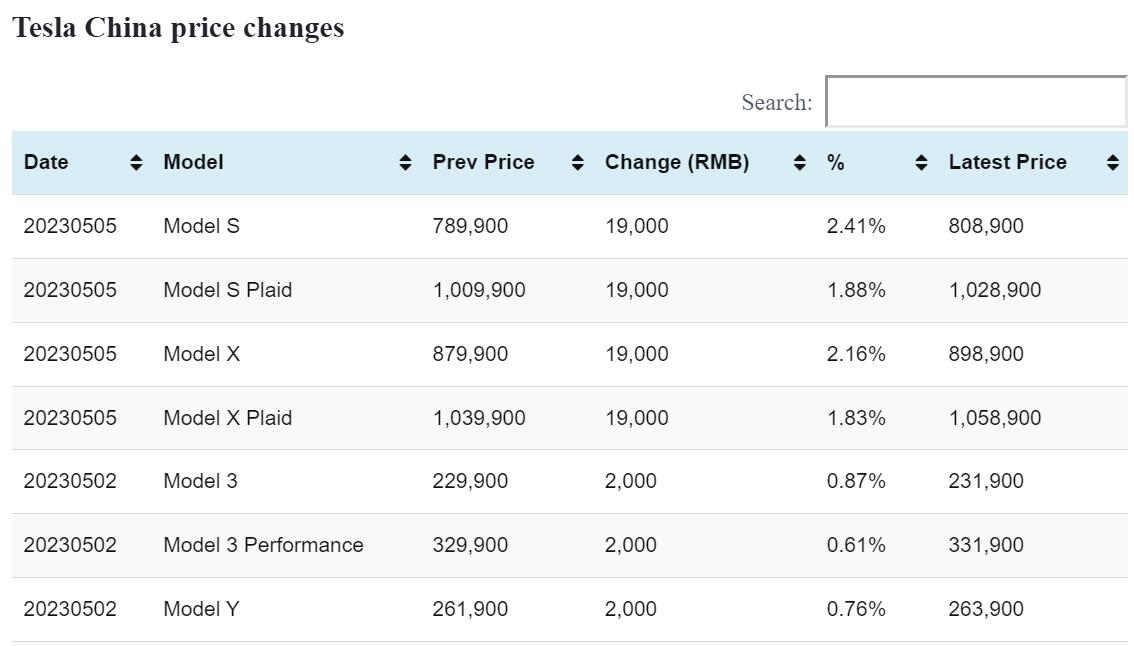The image size is (1134, 646).
Task: Click the 2.41% change value
Action: [855, 226]
